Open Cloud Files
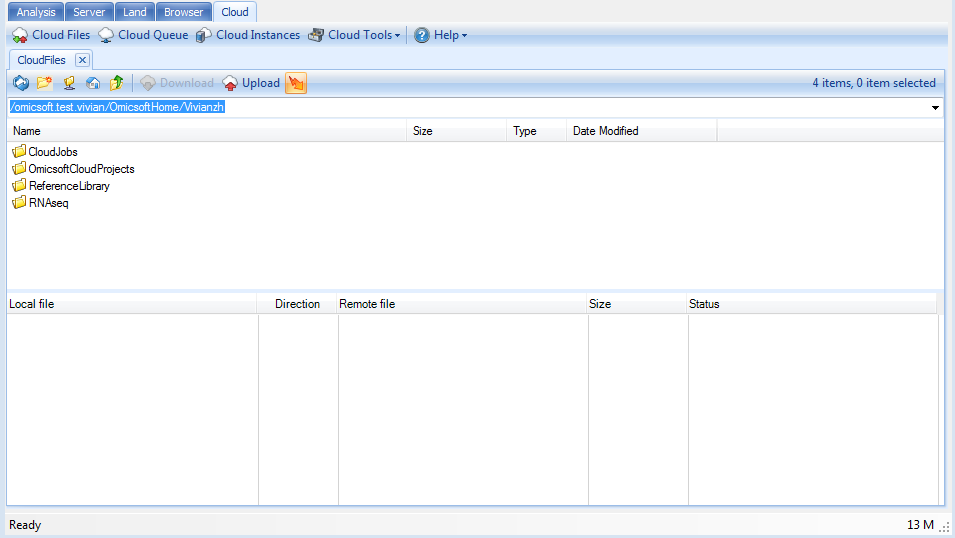 (51, 35)
